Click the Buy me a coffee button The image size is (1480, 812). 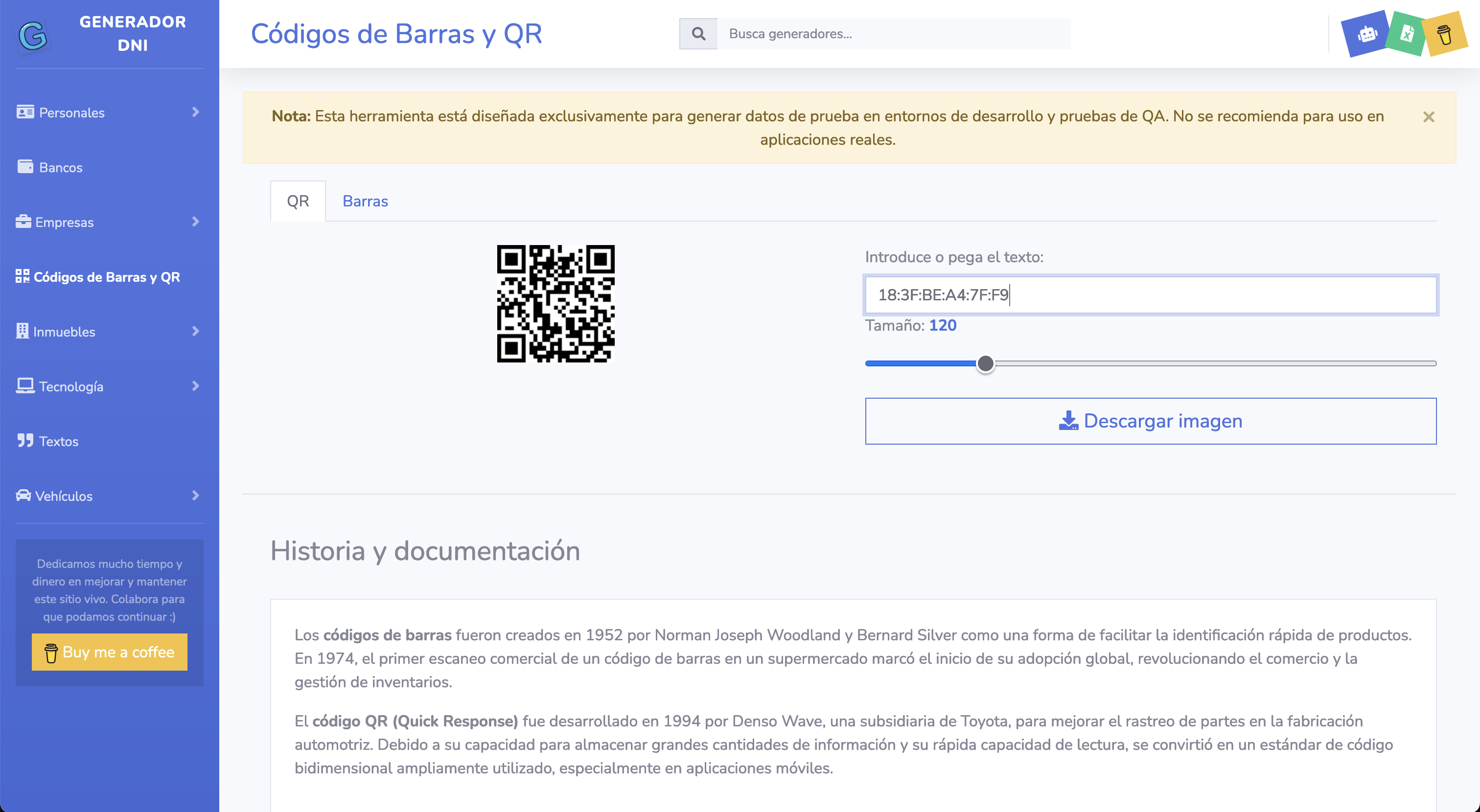pos(109,652)
